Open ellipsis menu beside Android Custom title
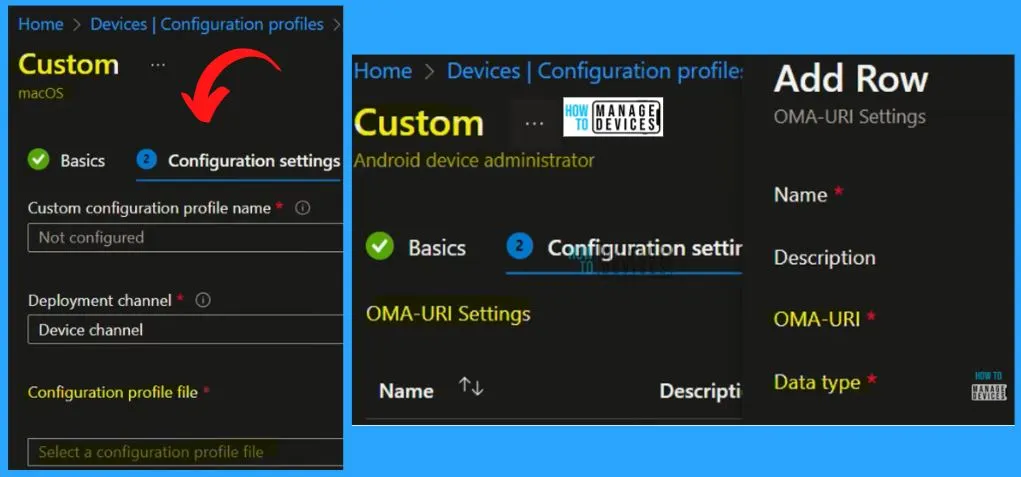1021x477 pixels. click(534, 123)
